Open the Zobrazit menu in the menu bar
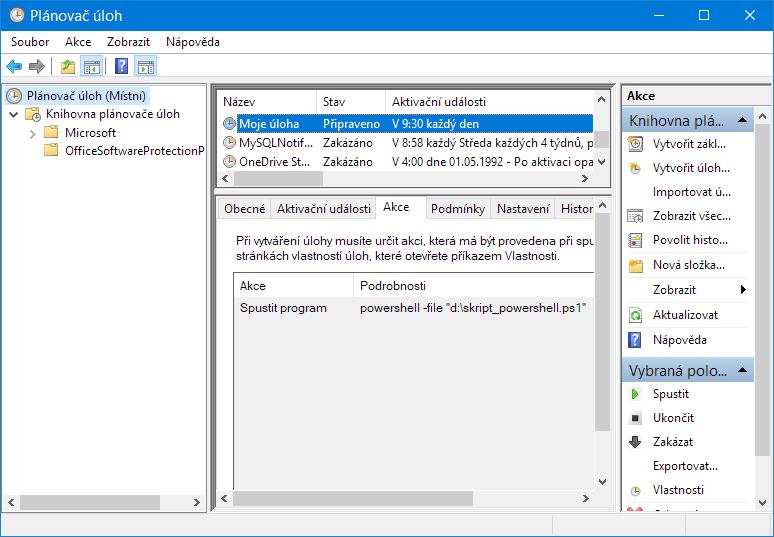 tap(128, 42)
